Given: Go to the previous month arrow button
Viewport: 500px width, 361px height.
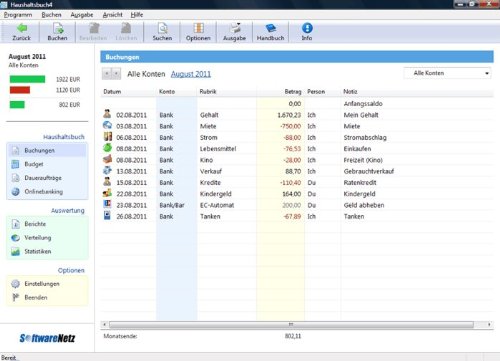Looking at the screenshot, I should 107,73.
